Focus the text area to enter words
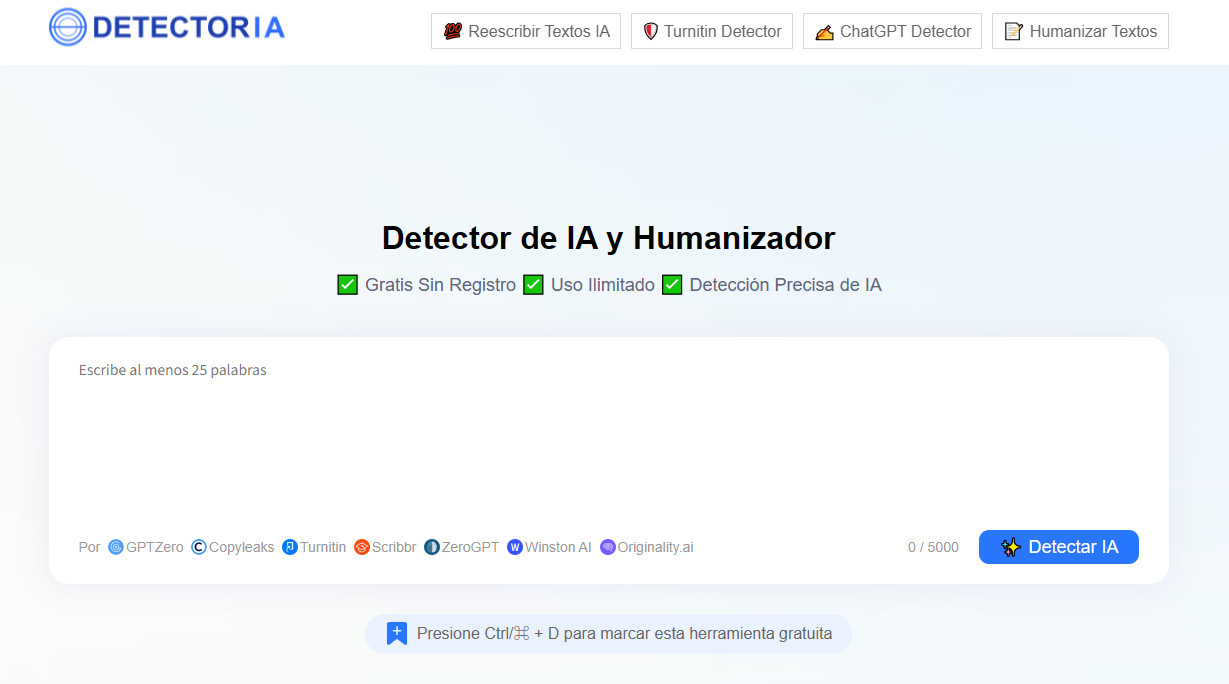This screenshot has width=1229, height=684. pyautogui.click(x=608, y=440)
